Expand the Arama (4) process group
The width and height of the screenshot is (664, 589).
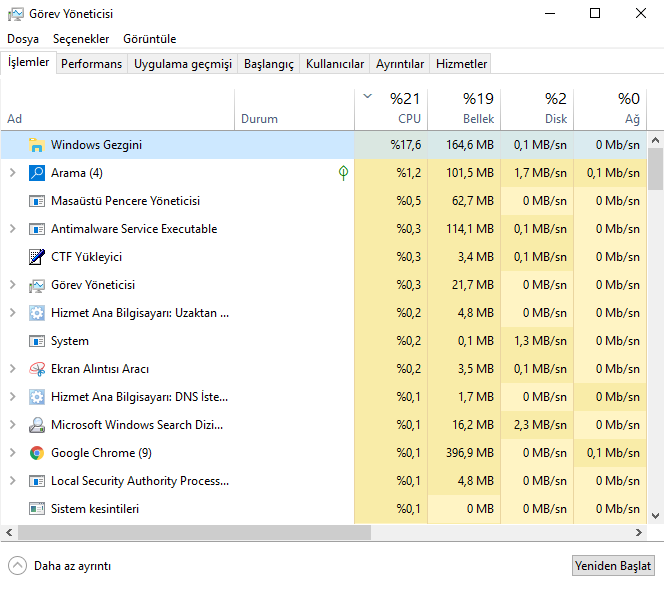click(x=13, y=173)
